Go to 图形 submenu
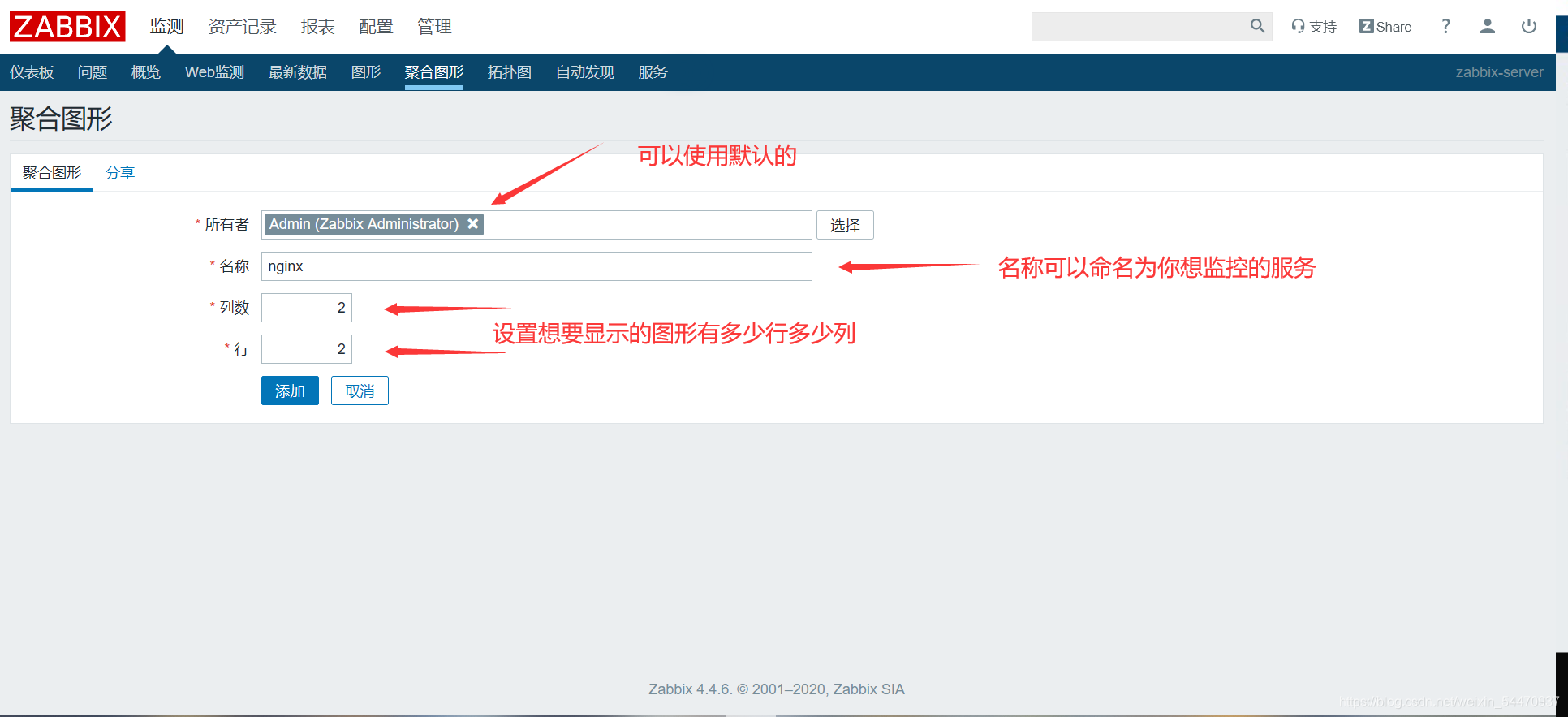Image resolution: width=1568 pixels, height=717 pixels. point(366,72)
